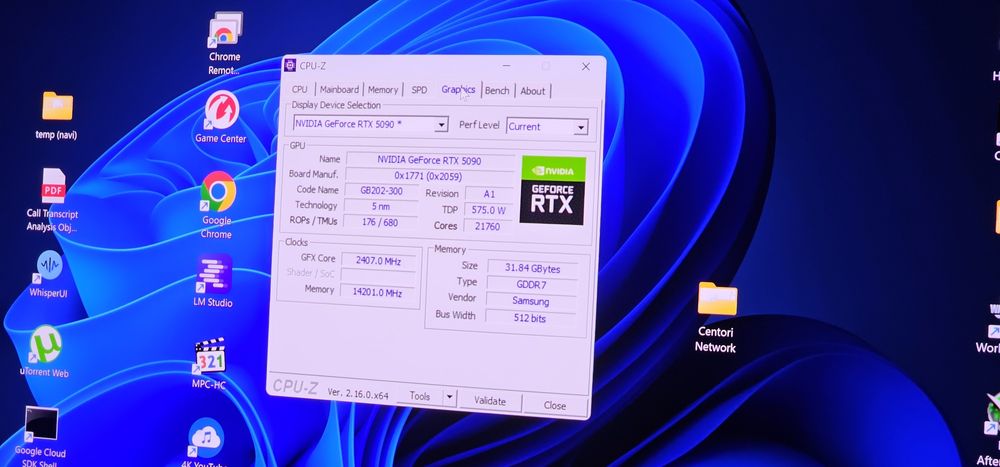The height and width of the screenshot is (467, 1000).
Task: Click the Board Manuf. value 0x1771 (0x2059)
Action: point(428,176)
